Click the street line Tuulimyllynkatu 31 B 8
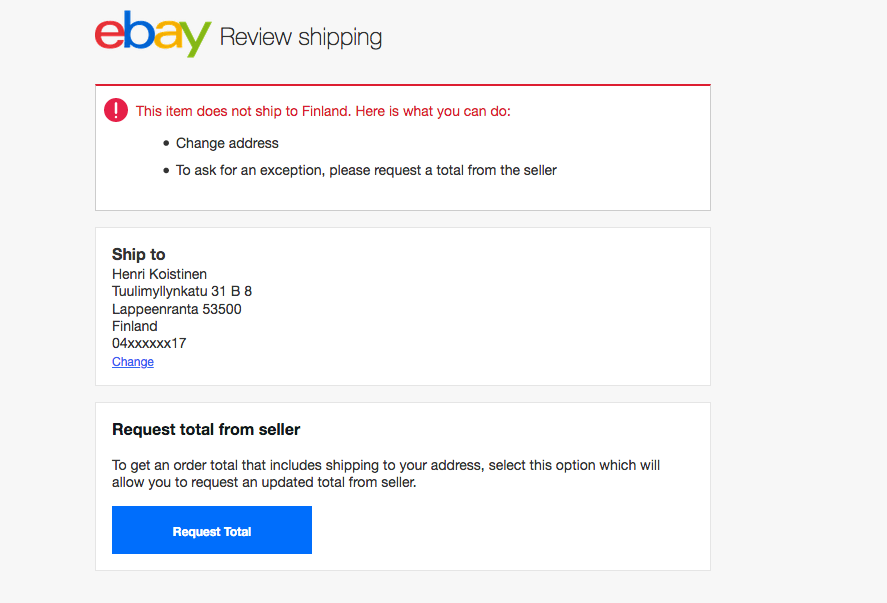 pos(182,291)
